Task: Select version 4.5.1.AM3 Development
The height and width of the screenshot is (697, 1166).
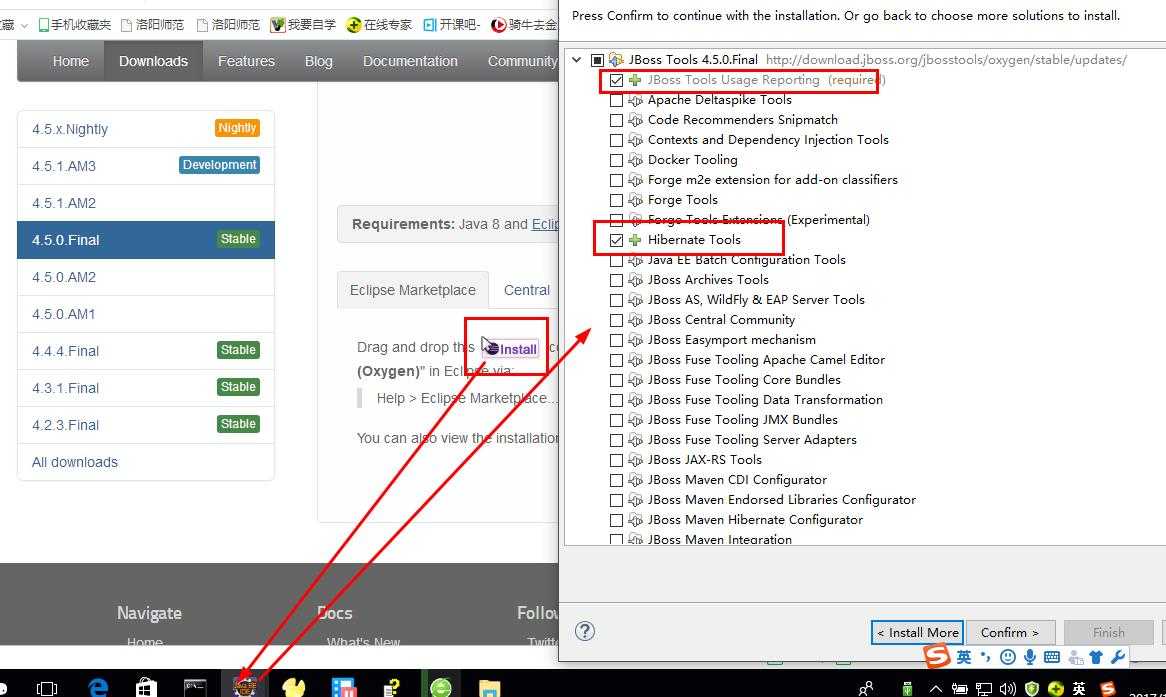Action: (146, 166)
